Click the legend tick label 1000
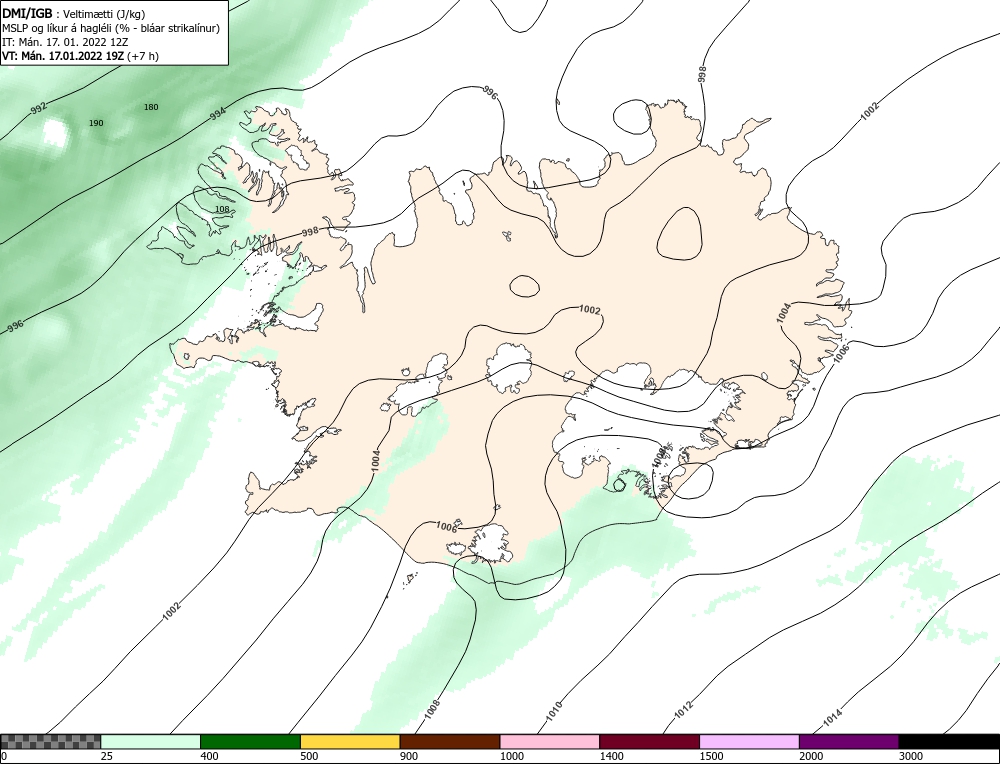This screenshot has width=1000, height=764. coord(511,756)
